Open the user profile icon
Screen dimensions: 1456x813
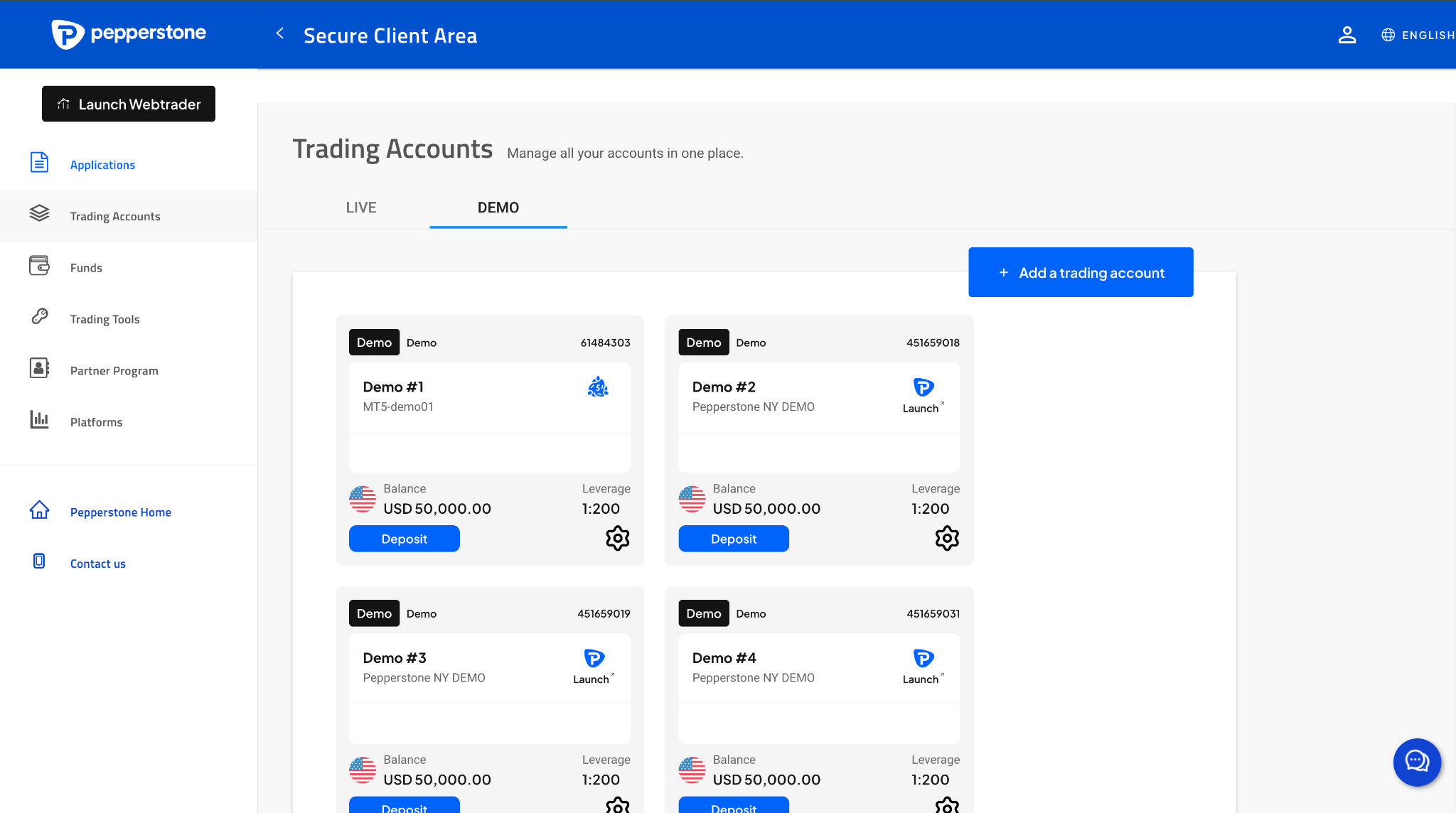pos(1347,35)
